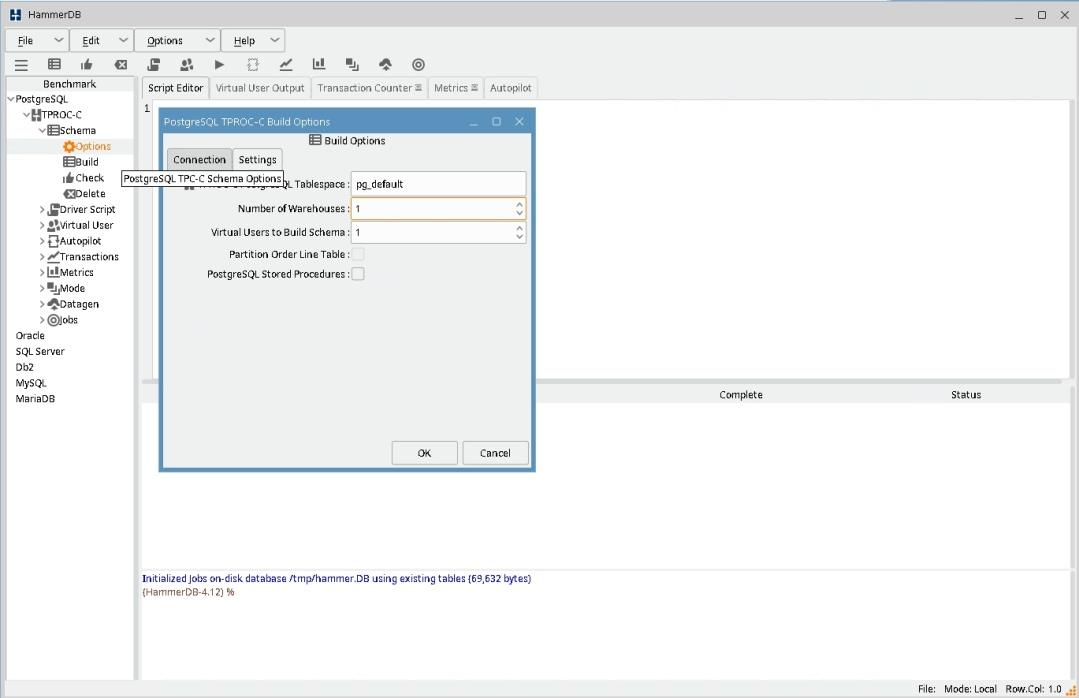Click the cloud upload datagen toolbar icon
1079x698 pixels.
(385, 64)
